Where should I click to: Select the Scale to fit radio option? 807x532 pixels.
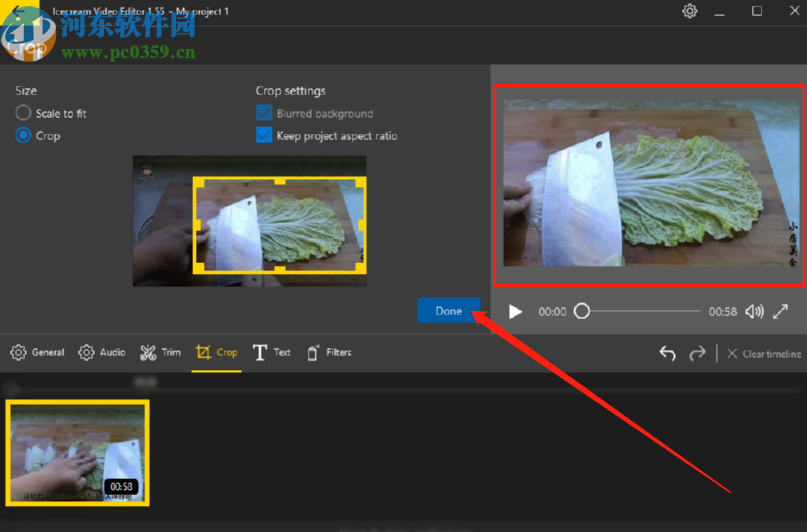(51, 113)
